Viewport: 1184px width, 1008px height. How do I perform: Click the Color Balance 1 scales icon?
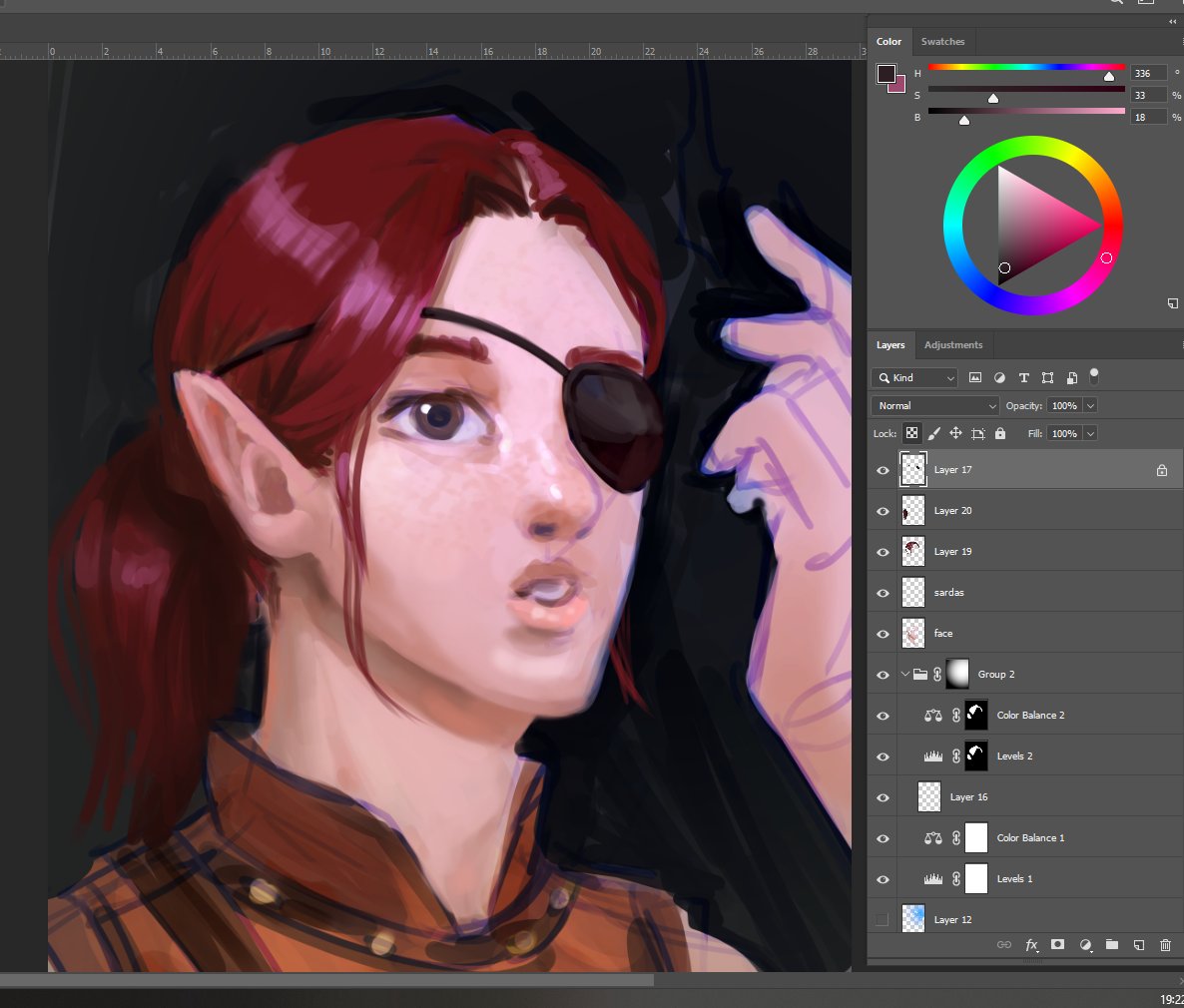pyautogui.click(x=933, y=838)
